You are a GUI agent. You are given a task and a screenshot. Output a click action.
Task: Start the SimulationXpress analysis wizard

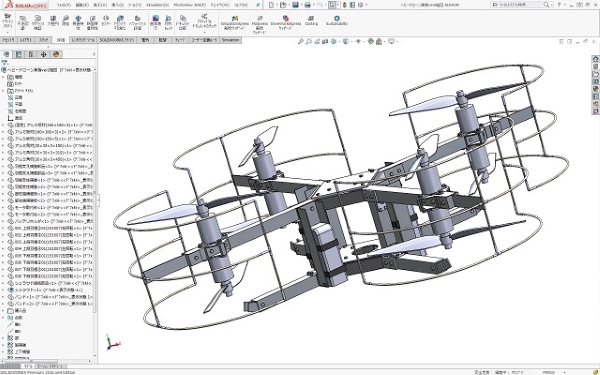[x=235, y=23]
